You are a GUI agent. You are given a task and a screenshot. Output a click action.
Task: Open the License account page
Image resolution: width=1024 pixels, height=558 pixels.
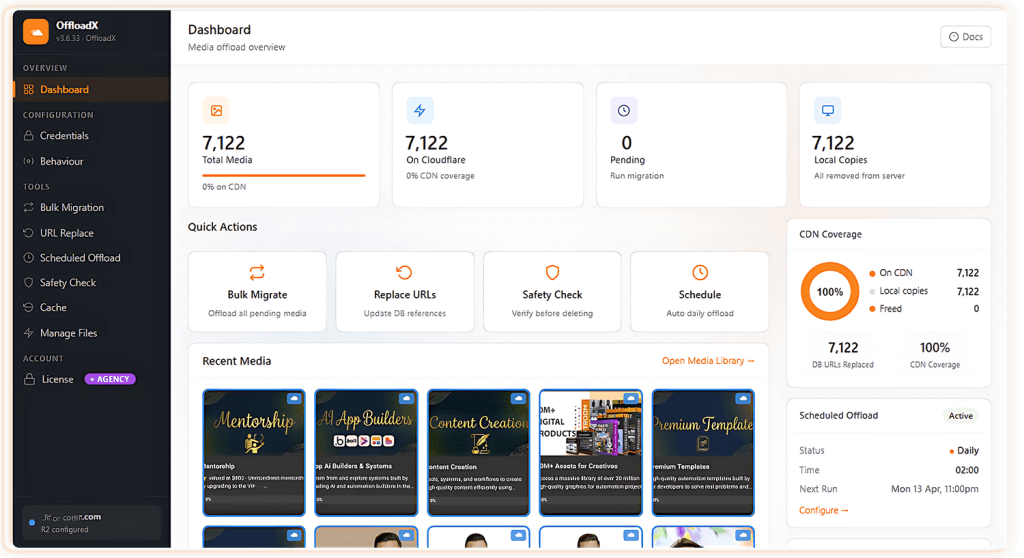[x=57, y=380]
